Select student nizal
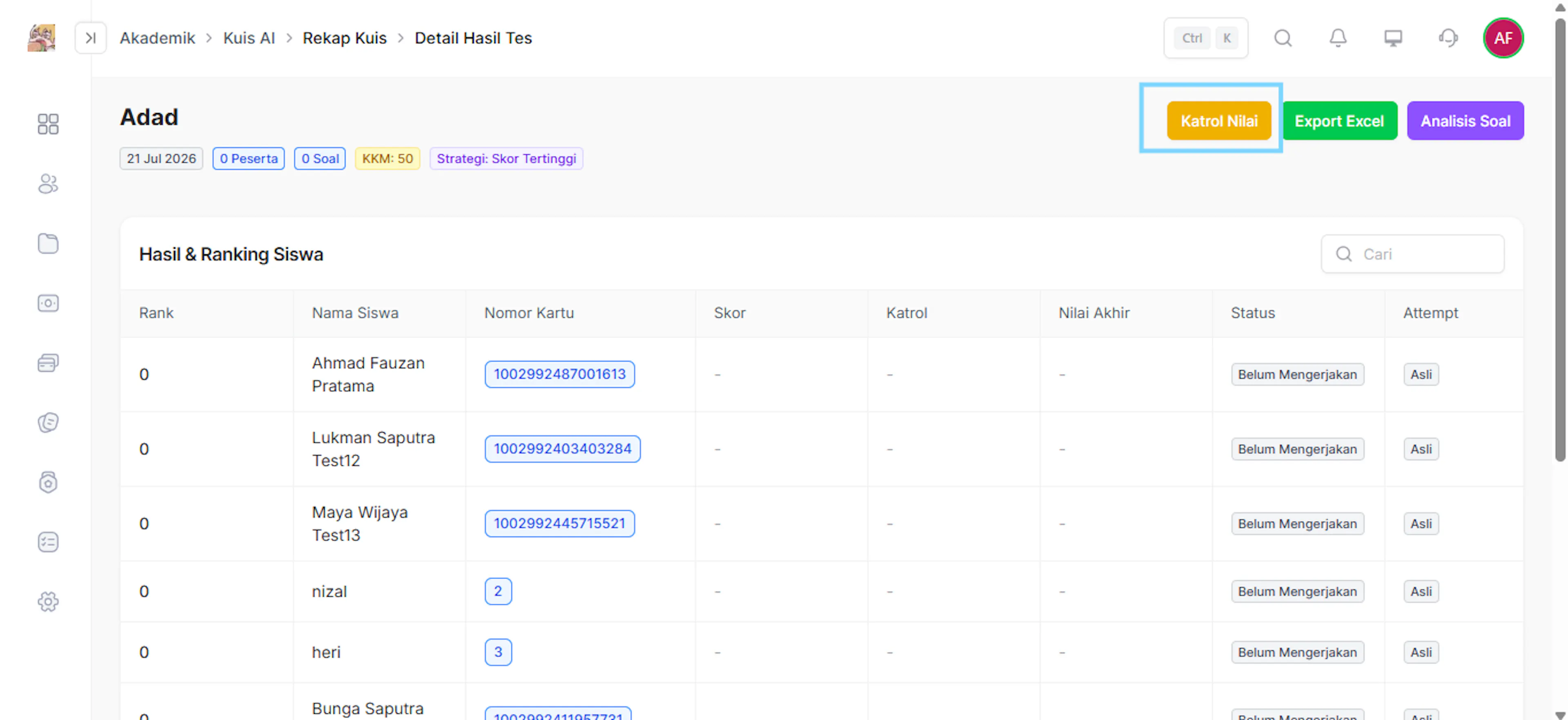This screenshot has width=1568, height=720. (329, 591)
